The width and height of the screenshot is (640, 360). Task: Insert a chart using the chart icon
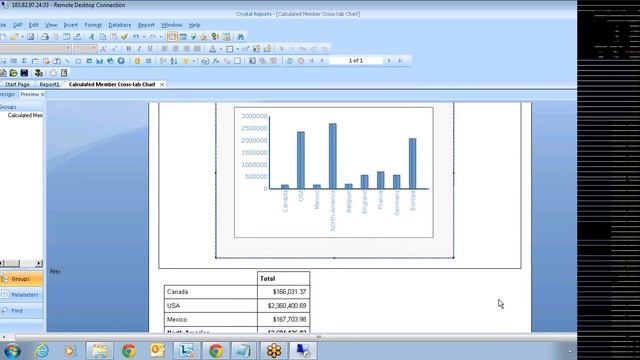tap(100, 61)
